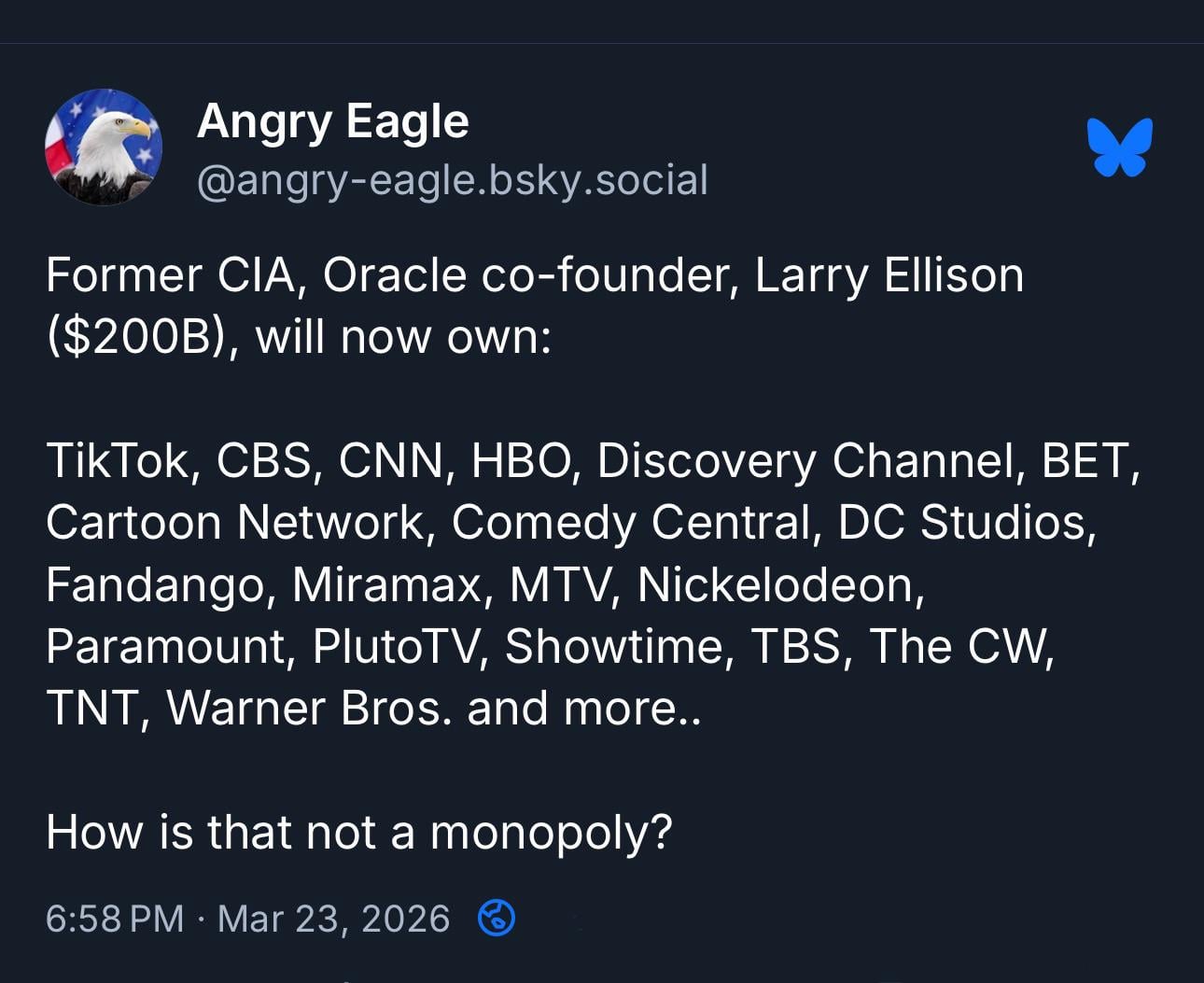The image size is (1204, 983).
Task: Click the @angry-eagle.bsky.social handle
Action: tap(452, 180)
